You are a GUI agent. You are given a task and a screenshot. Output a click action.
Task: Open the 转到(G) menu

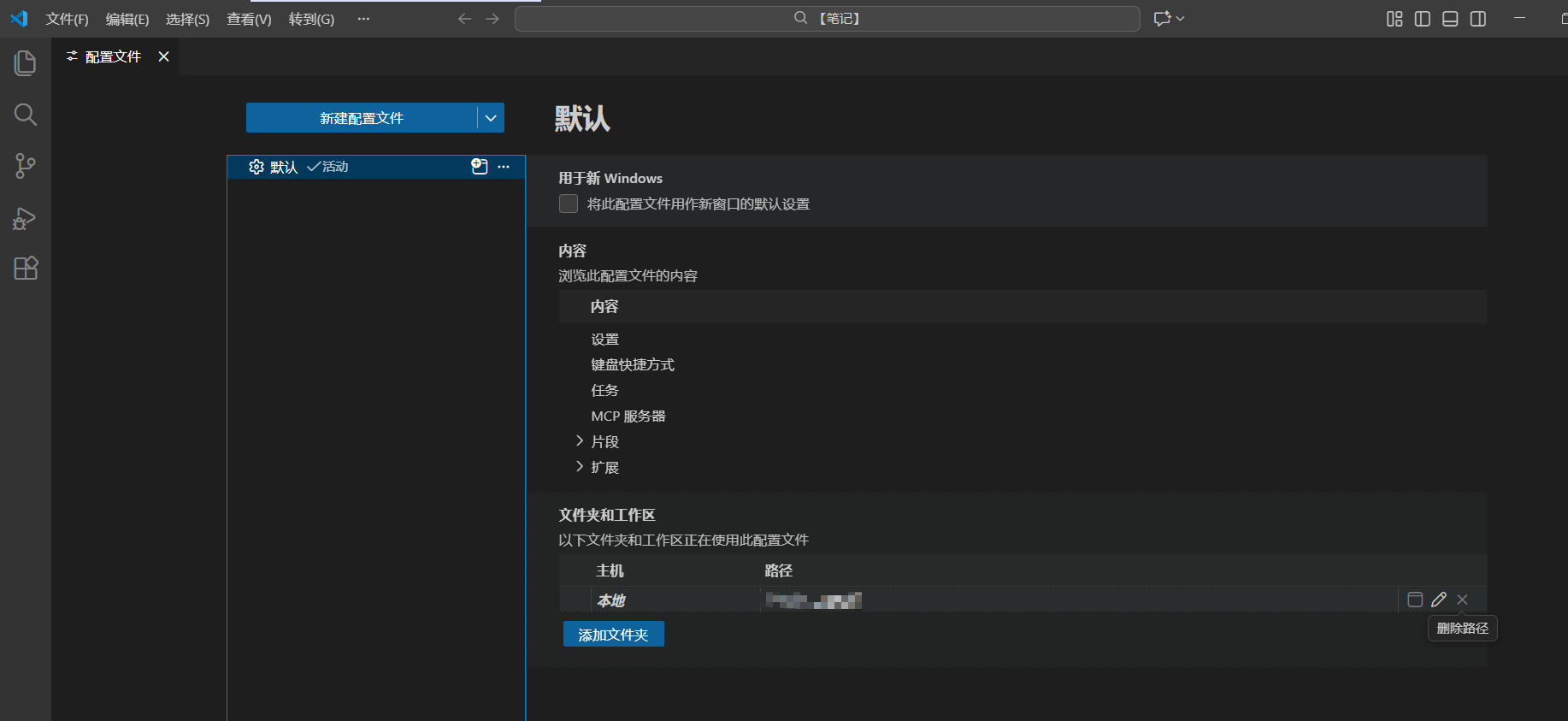click(311, 19)
